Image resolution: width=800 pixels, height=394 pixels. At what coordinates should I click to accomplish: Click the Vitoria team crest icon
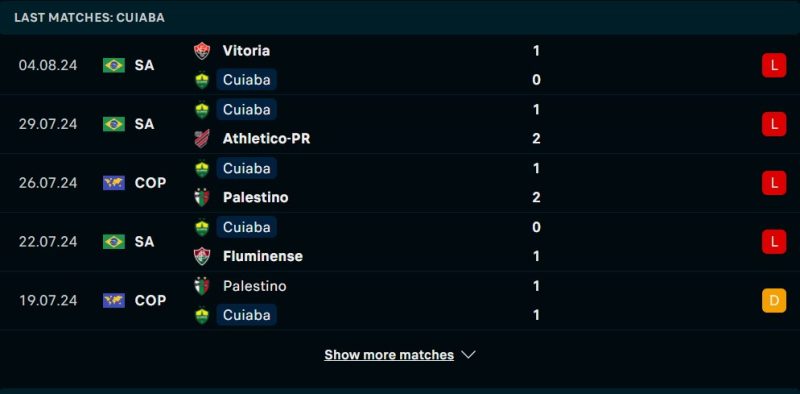coord(202,51)
